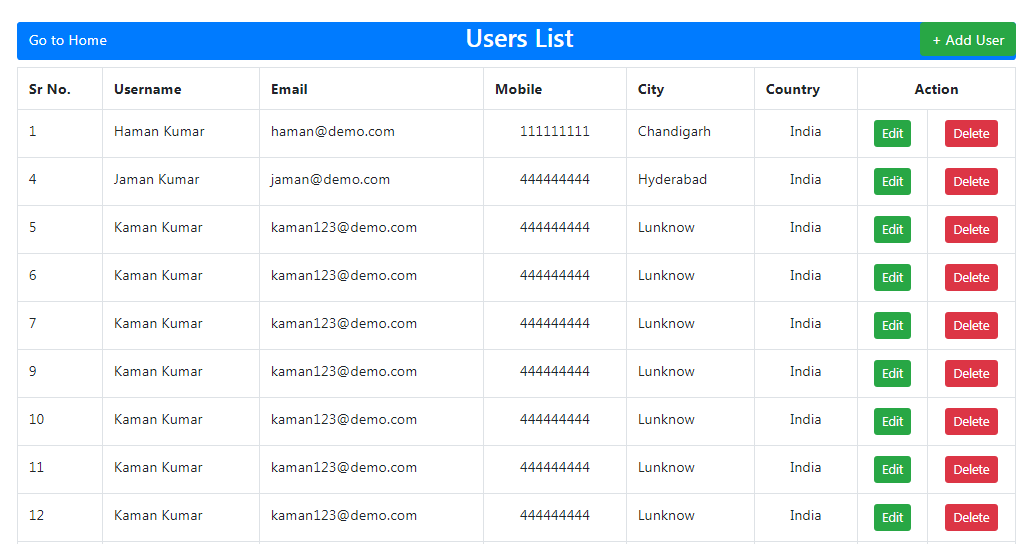Image resolution: width=1033 pixels, height=544 pixels.
Task: Delete user with Sr No. 12
Action: (971, 518)
